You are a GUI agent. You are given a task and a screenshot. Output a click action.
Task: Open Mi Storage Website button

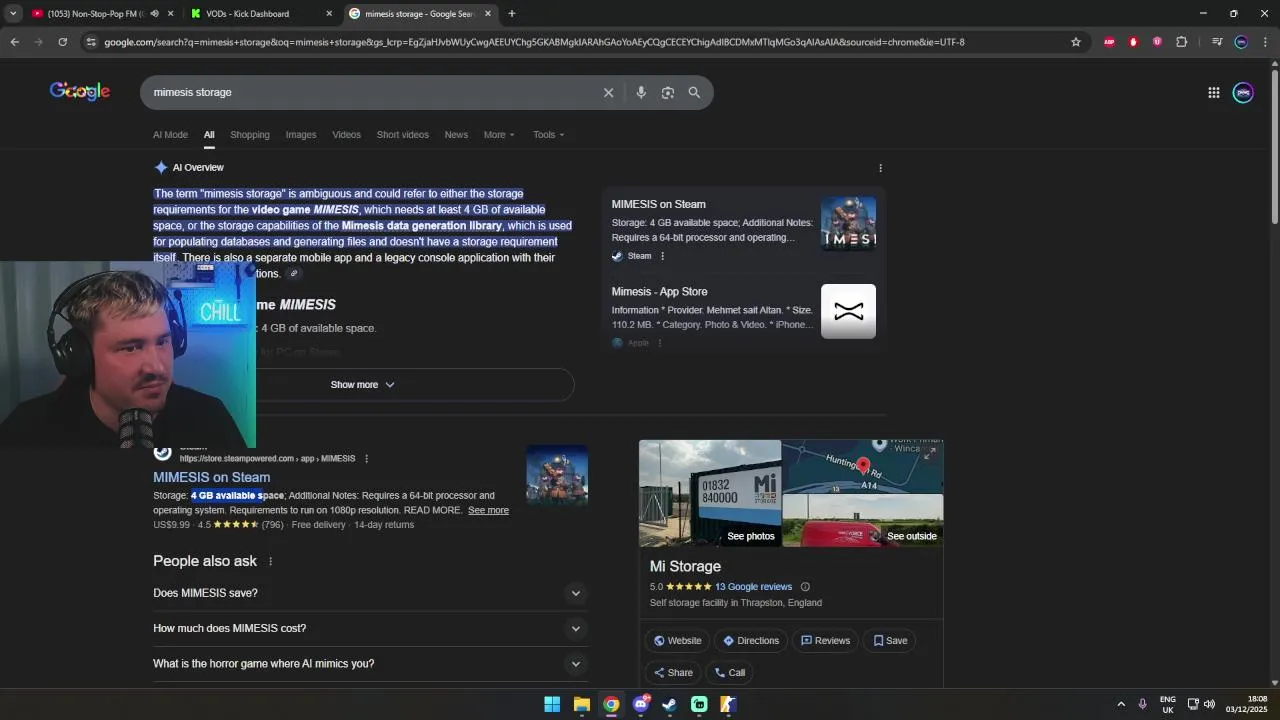(x=677, y=641)
